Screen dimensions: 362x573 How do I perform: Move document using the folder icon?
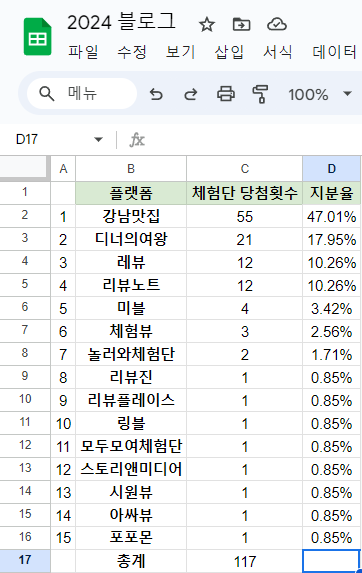coord(241,24)
